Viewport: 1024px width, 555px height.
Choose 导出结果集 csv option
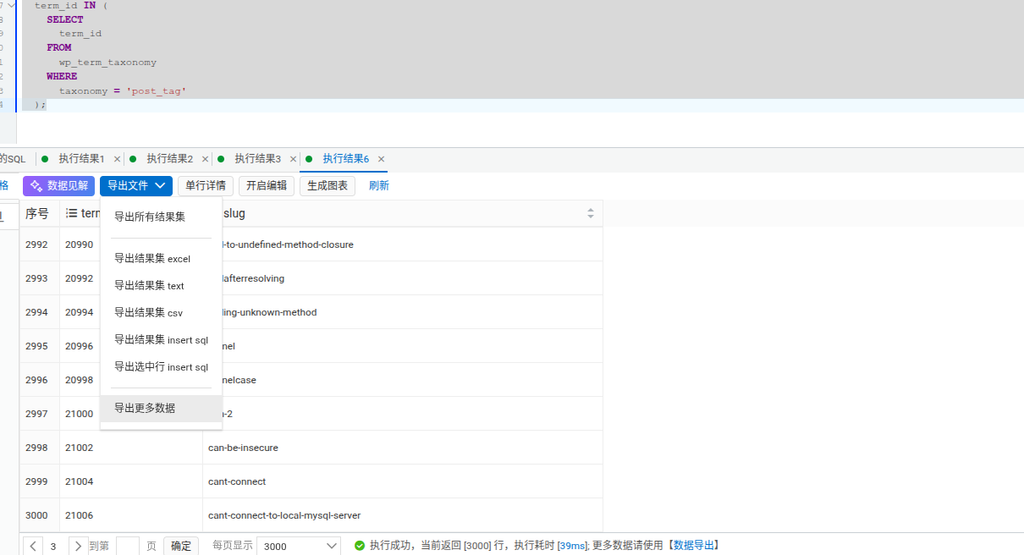click(161, 313)
